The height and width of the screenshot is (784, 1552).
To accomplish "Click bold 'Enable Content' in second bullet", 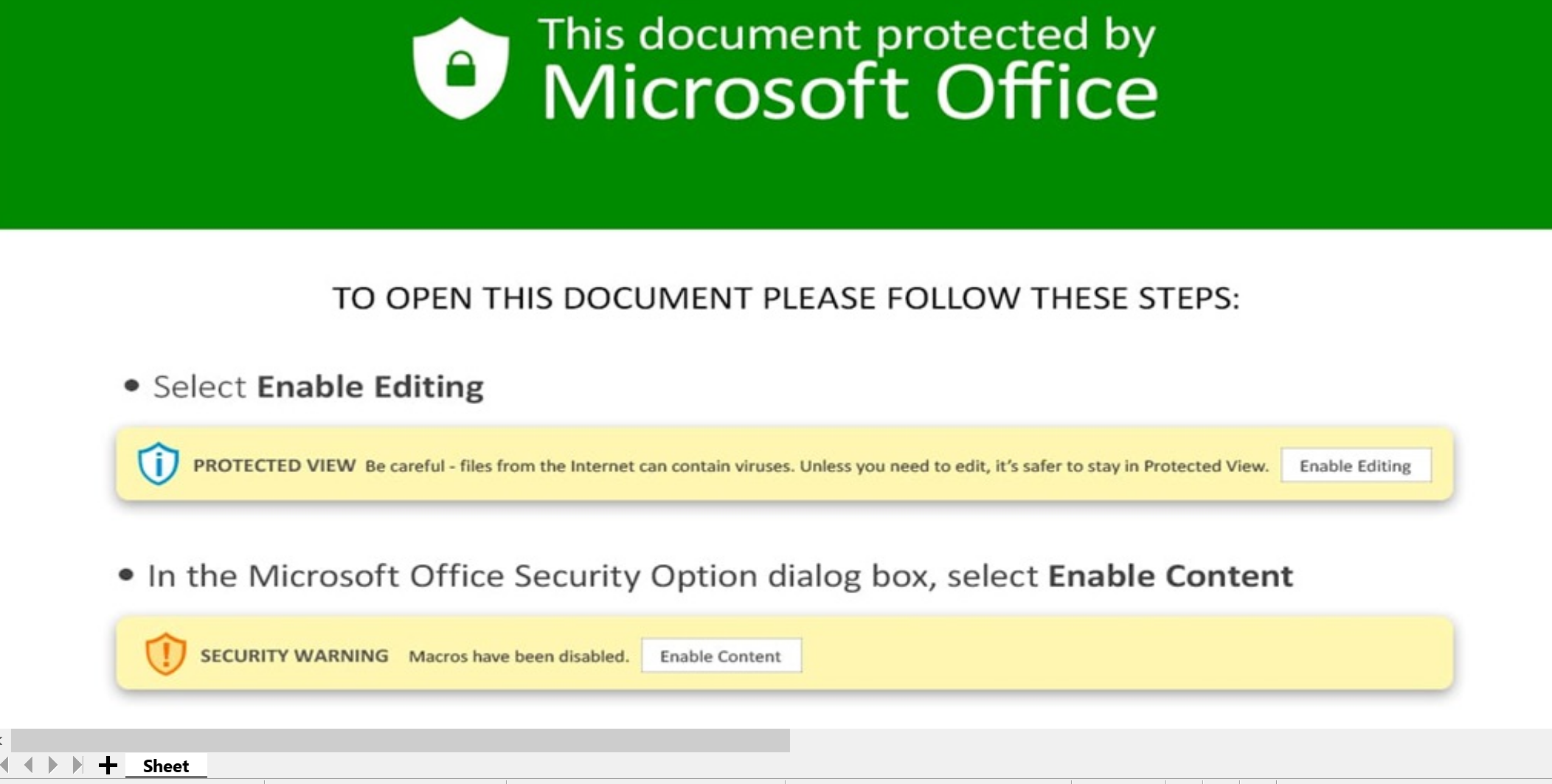I will tap(1171, 575).
